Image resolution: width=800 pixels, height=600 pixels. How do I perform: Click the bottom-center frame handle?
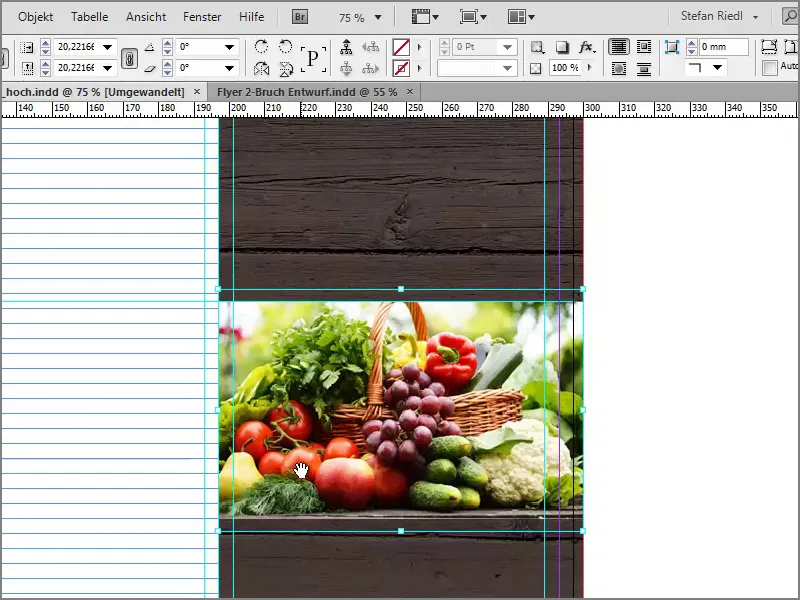click(x=401, y=531)
